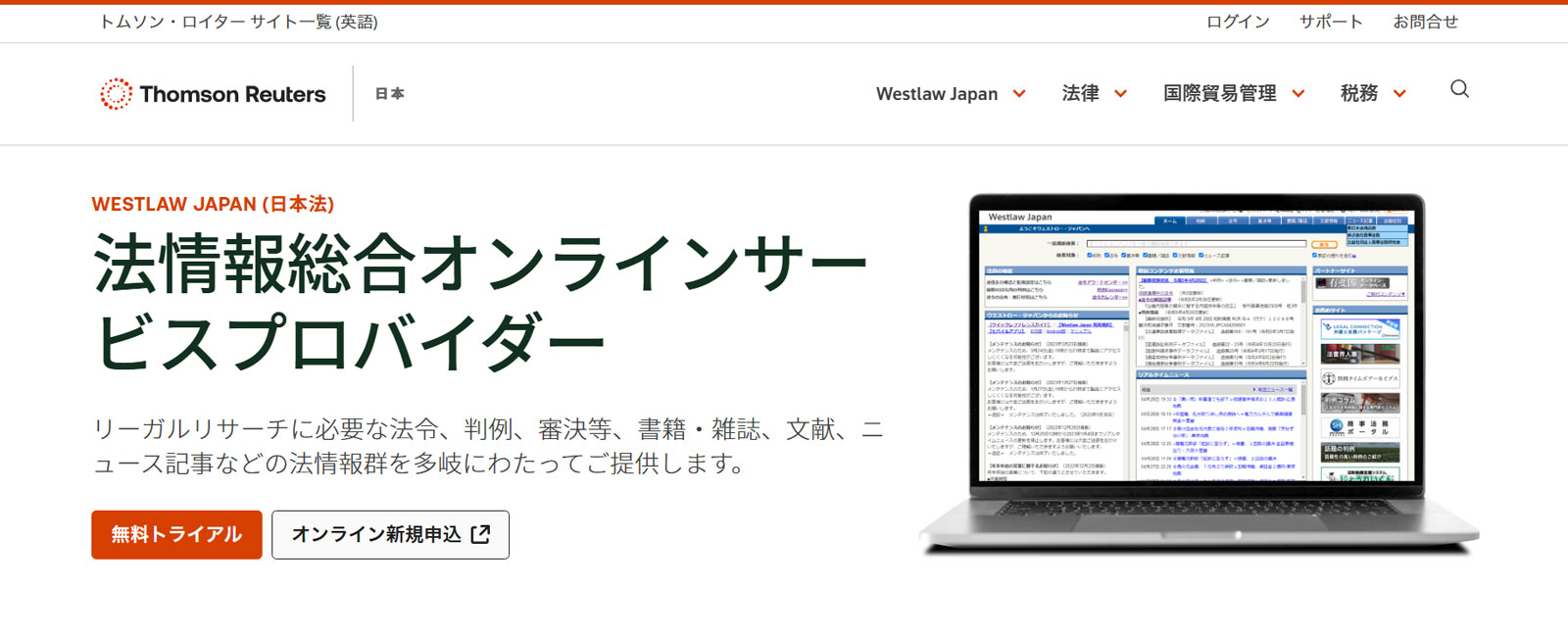The width and height of the screenshot is (1568, 637).
Task: Open トムソン・ロイター サイト一覧 (英語) link
Action: tap(238, 22)
